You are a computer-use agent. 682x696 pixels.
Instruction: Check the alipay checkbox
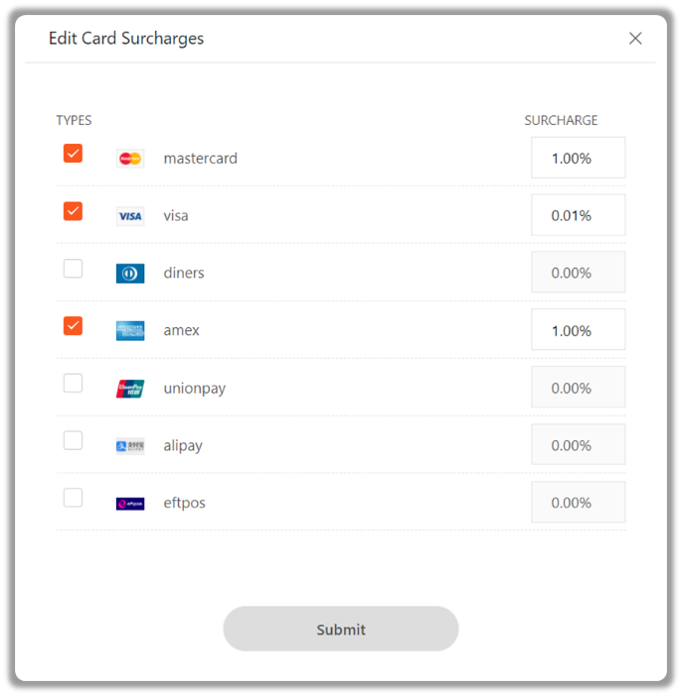pos(73,440)
